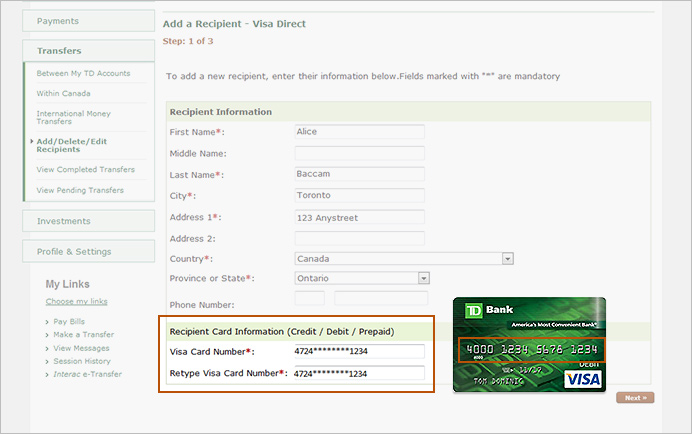Click the Retype Visa Card Number field
Screen dimensions: 692x434
(359, 373)
